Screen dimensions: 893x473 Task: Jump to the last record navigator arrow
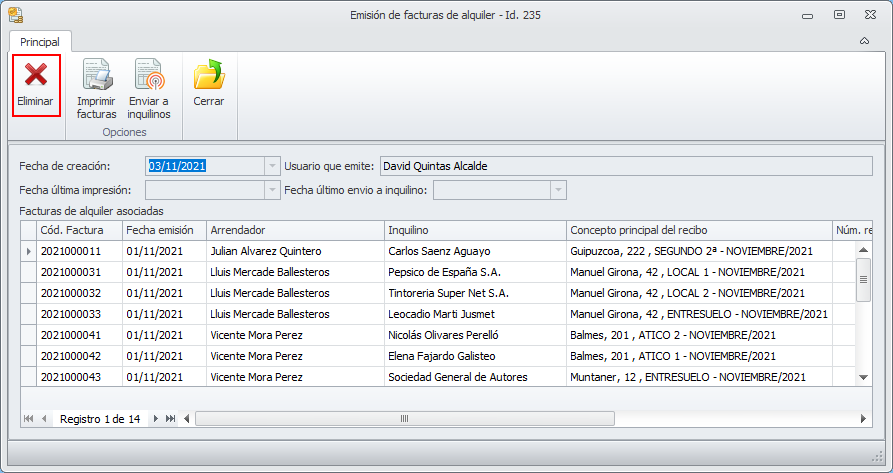[171, 418]
